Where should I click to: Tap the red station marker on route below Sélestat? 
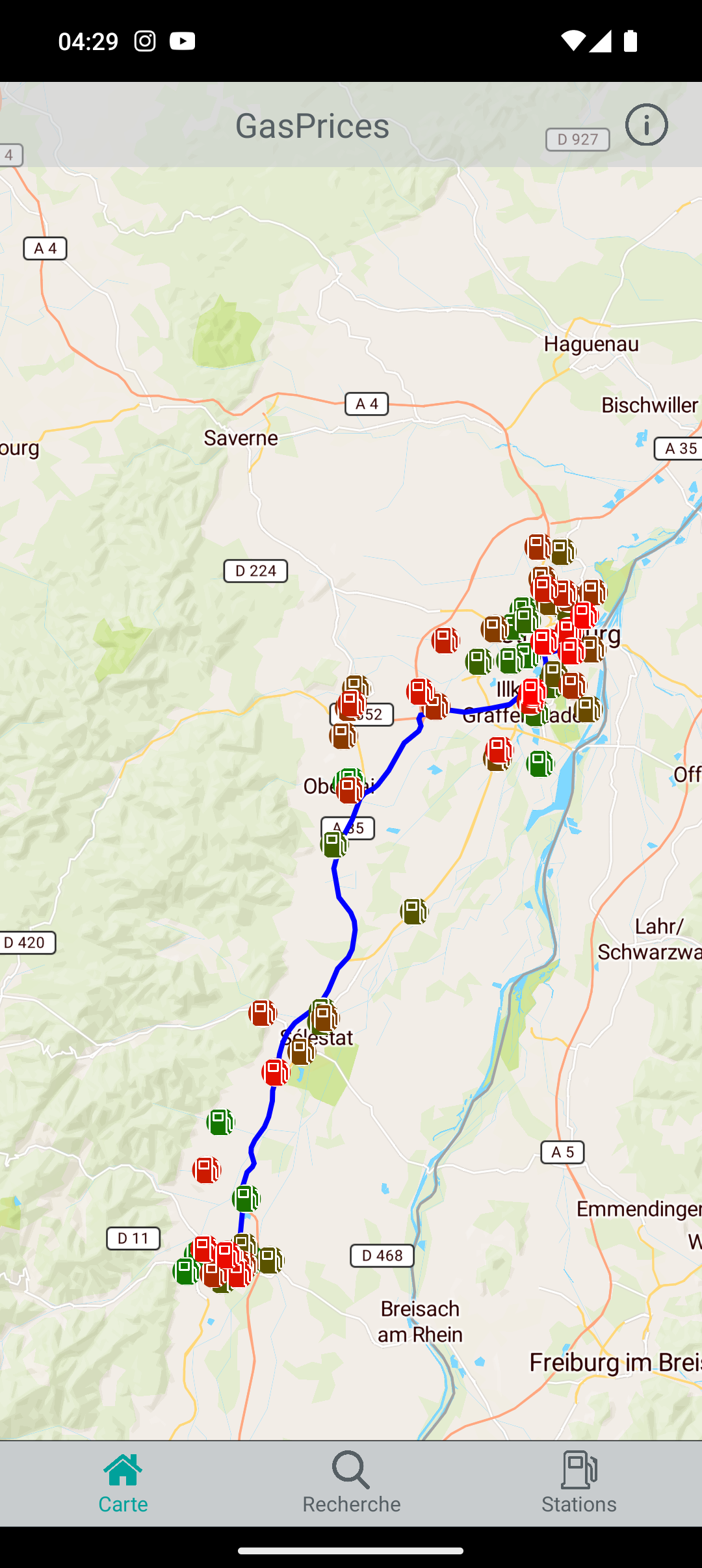pyautogui.click(x=276, y=1072)
